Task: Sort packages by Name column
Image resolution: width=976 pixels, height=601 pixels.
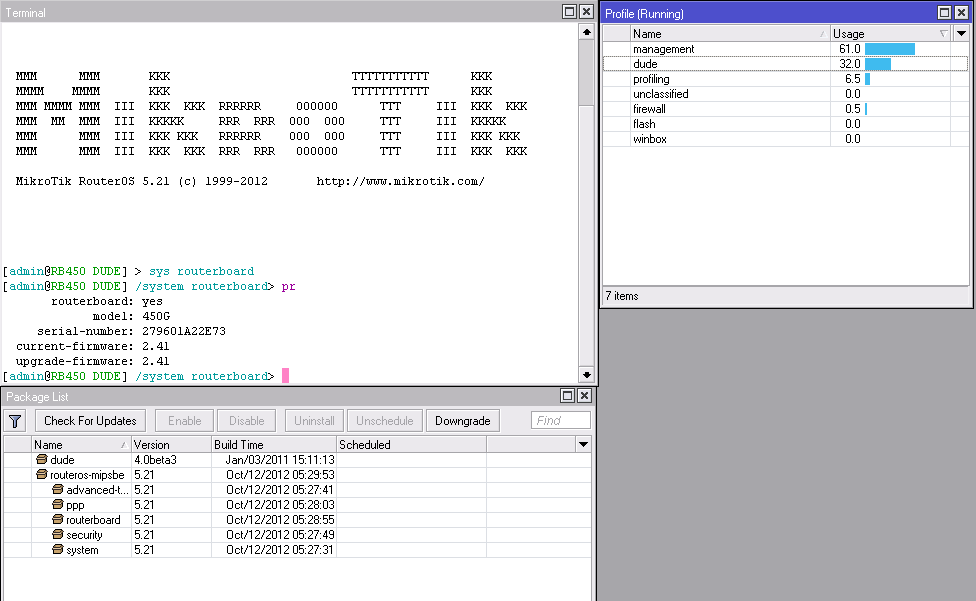Action: [x=81, y=444]
